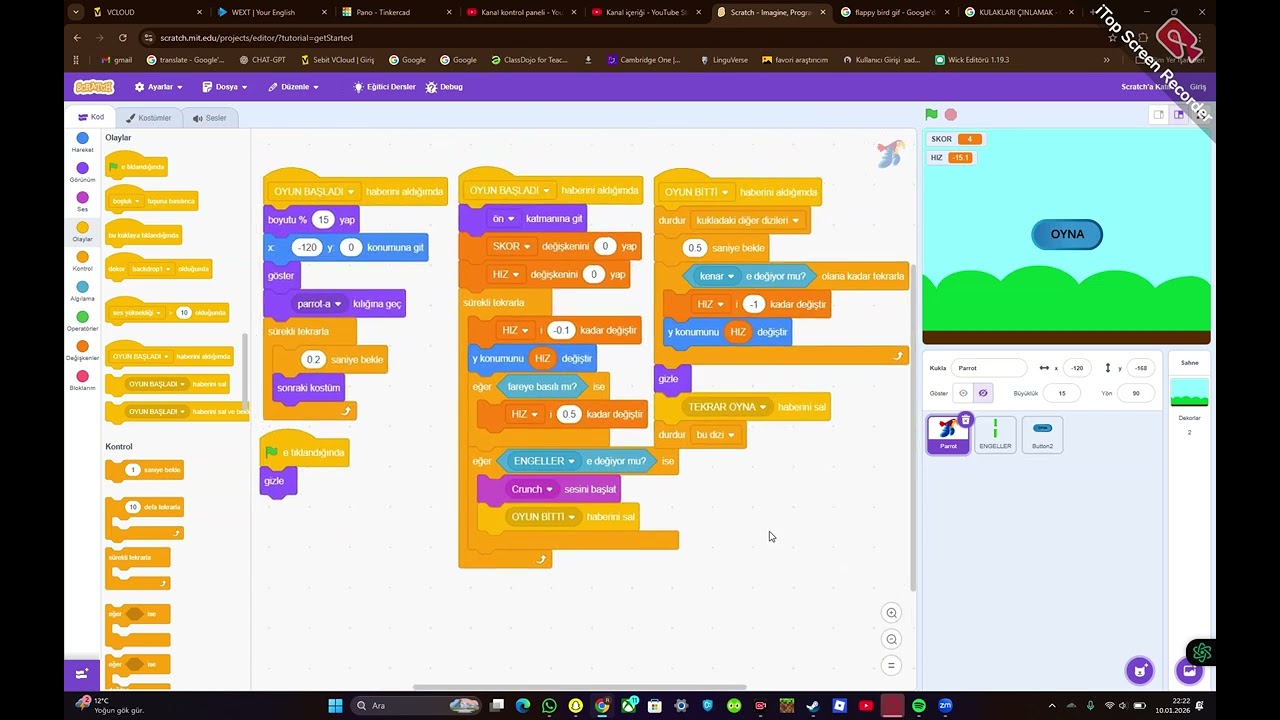Viewport: 1280px width, 720px height.
Task: Reset workspace zoom with the equals icon
Action: point(891,665)
